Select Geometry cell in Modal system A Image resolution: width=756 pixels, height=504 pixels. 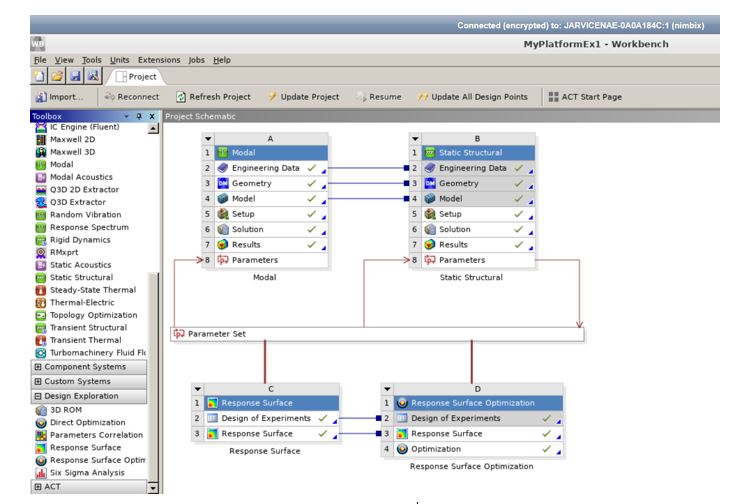pyautogui.click(x=270, y=183)
